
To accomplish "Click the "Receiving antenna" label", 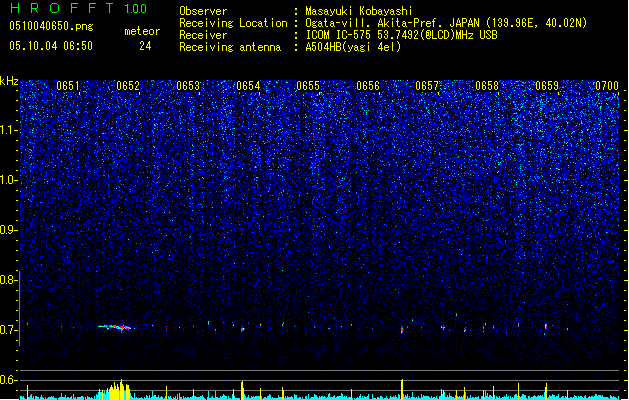I will (230, 47).
